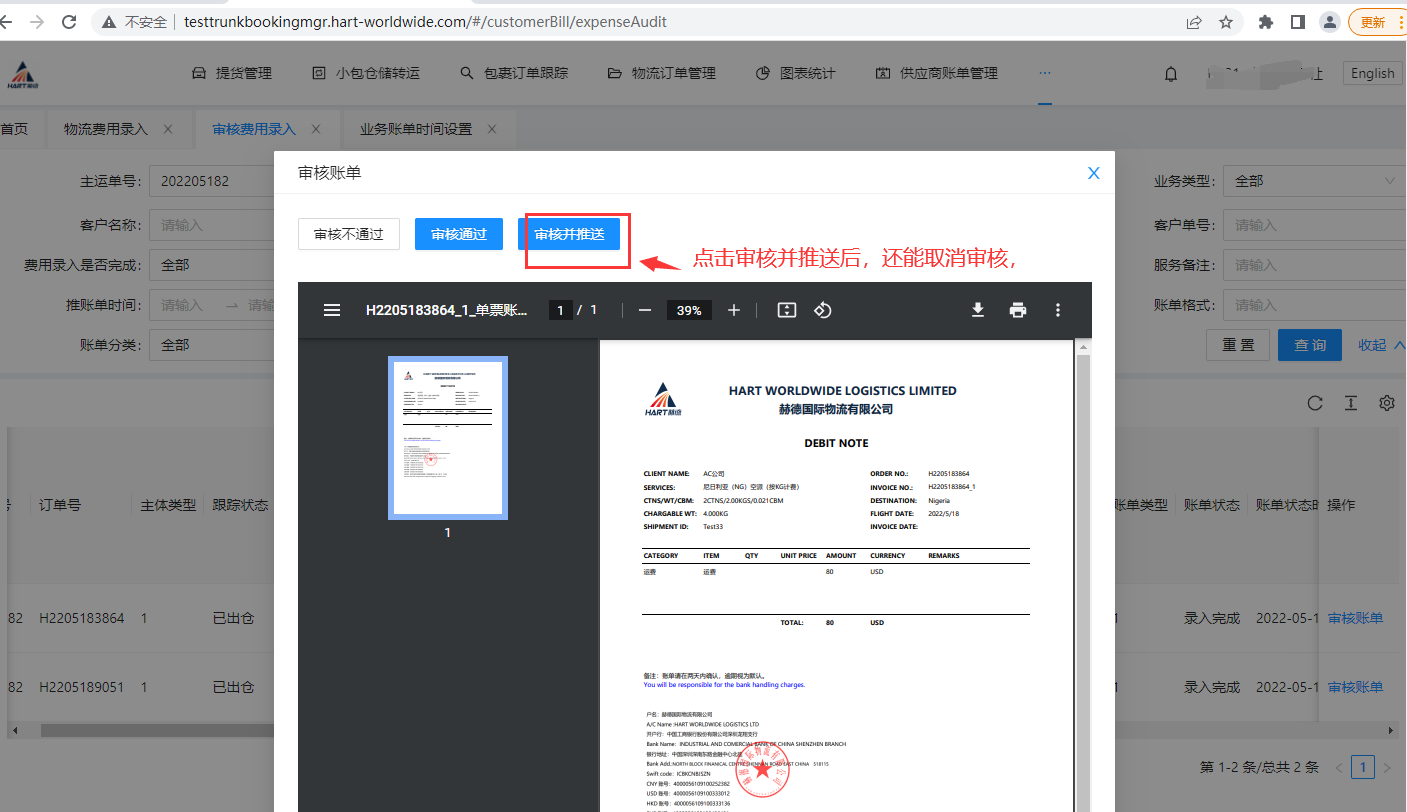
Task: Print the debit note PDF
Action: tap(1018, 311)
